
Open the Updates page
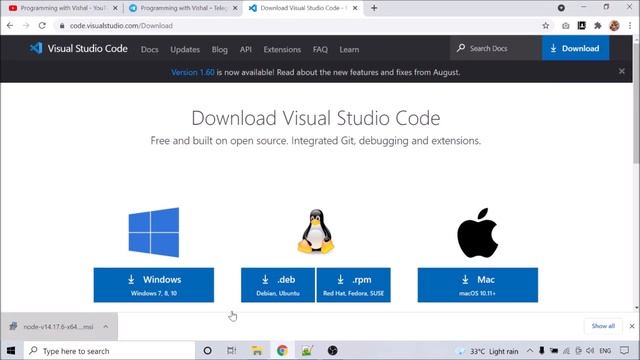pyautogui.click(x=185, y=49)
